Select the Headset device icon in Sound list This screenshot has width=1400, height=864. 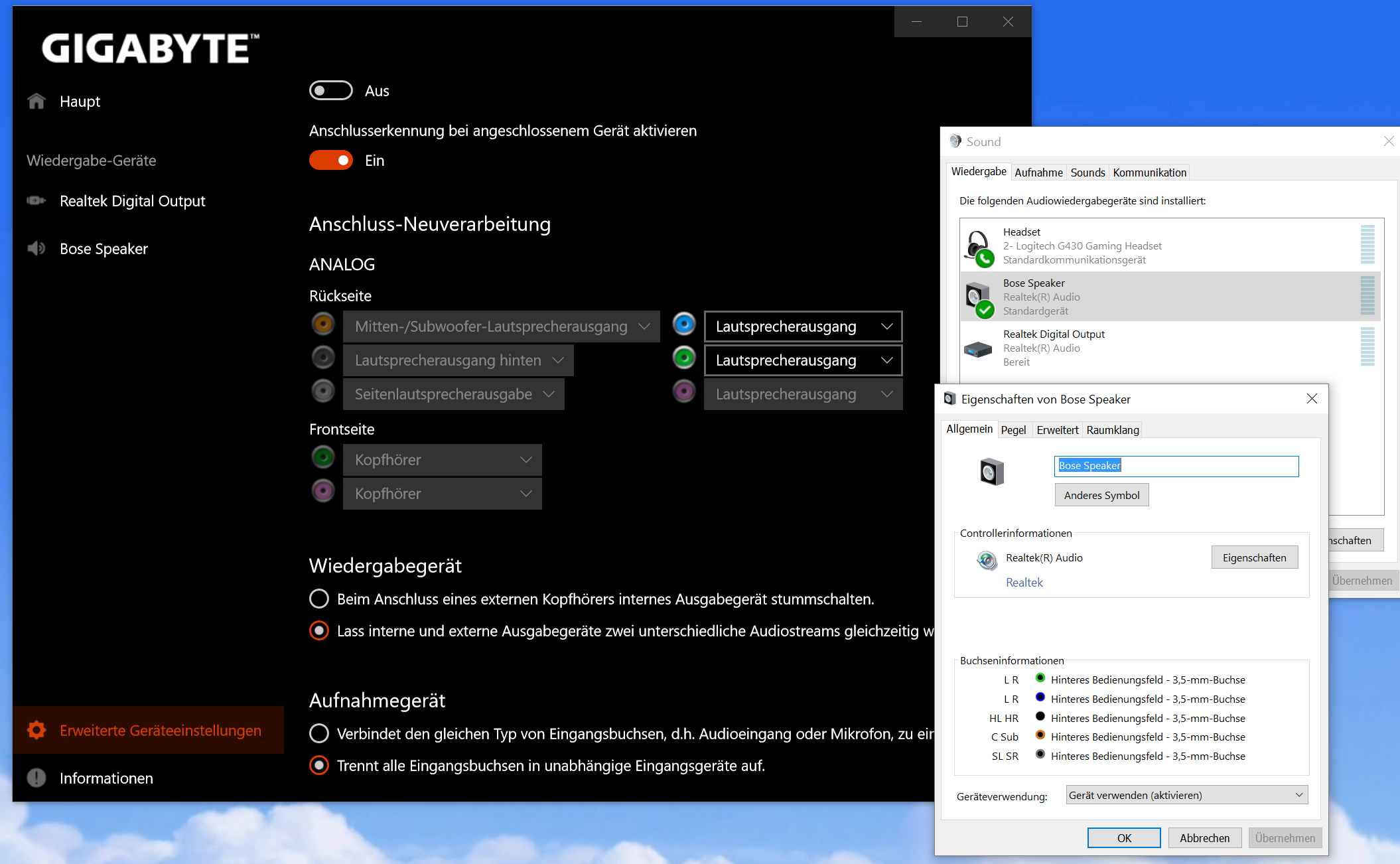click(979, 246)
